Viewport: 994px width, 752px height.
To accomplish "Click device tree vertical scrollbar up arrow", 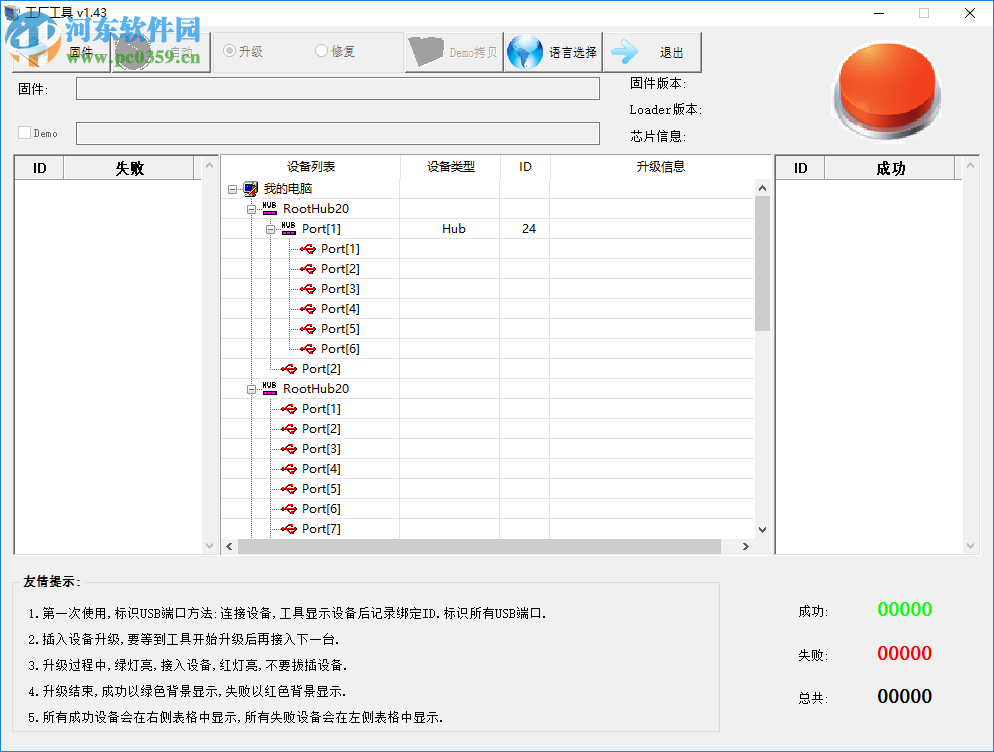I will tap(763, 188).
